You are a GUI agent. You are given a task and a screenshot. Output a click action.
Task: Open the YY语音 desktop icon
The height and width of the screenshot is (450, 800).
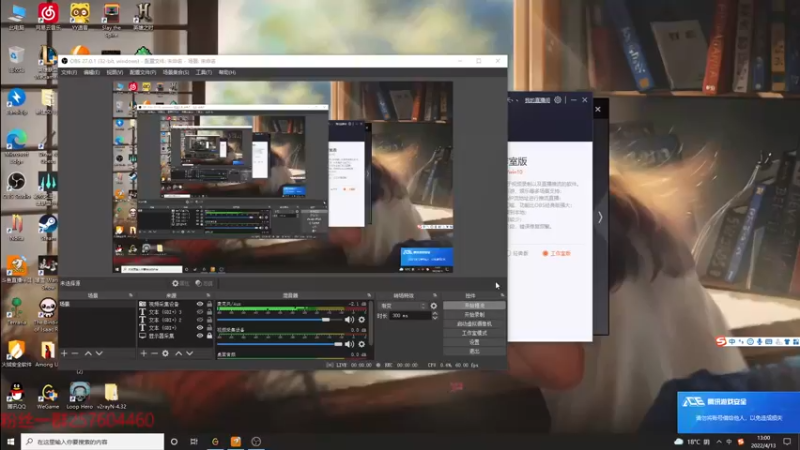tap(80, 16)
